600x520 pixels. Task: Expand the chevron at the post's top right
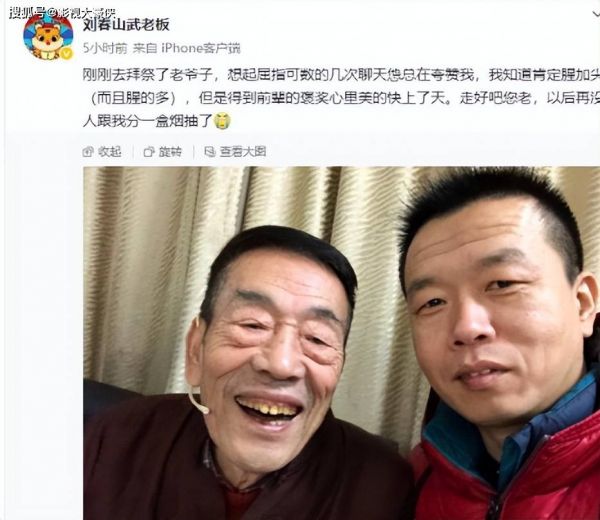point(596,14)
